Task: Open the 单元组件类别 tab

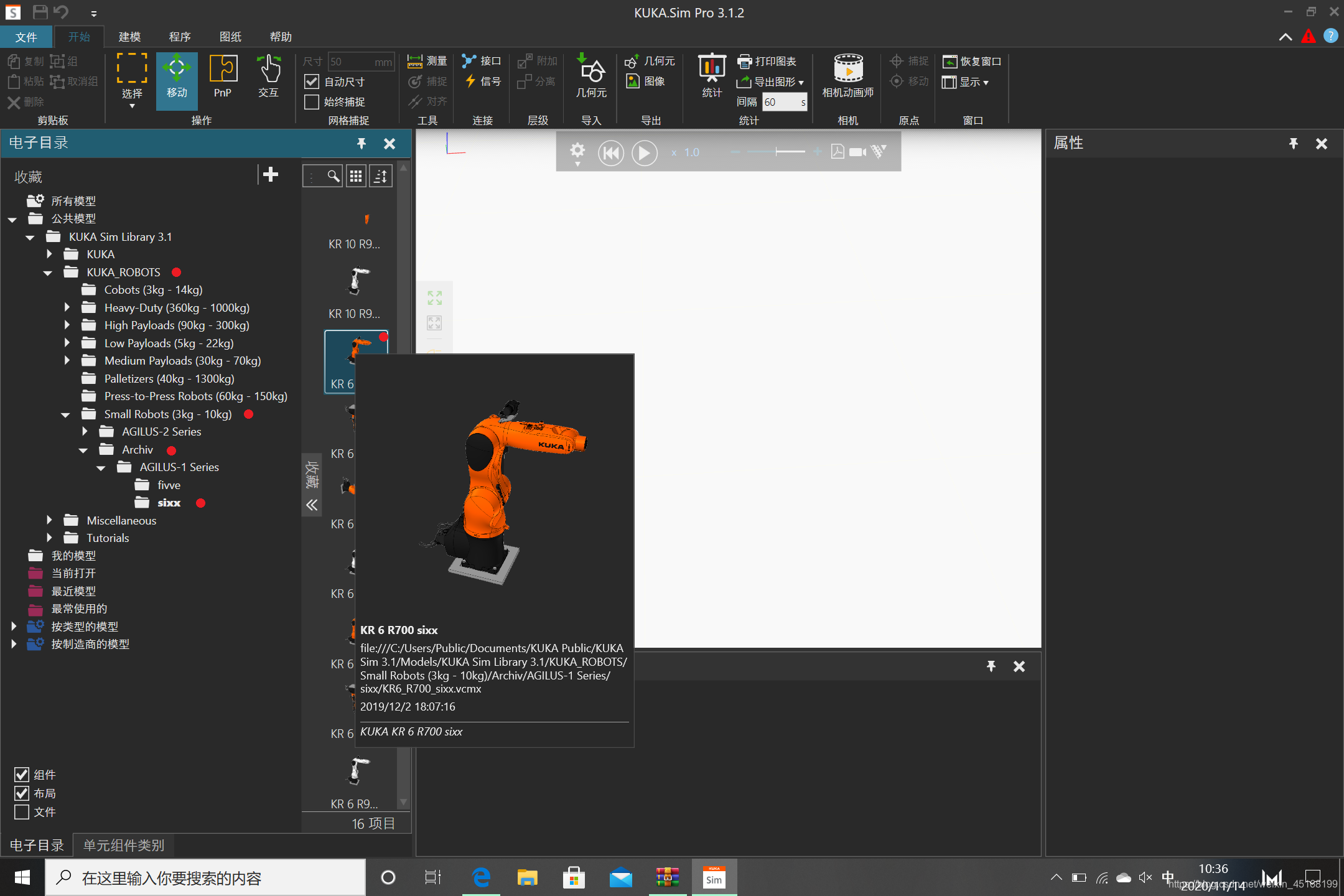Action: click(124, 845)
